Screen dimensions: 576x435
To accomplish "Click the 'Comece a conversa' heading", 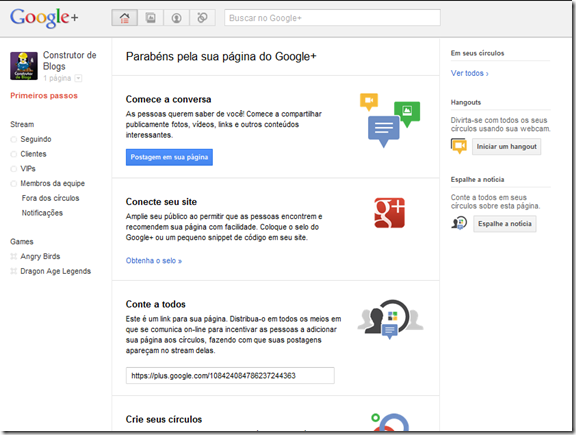I will [168, 99].
